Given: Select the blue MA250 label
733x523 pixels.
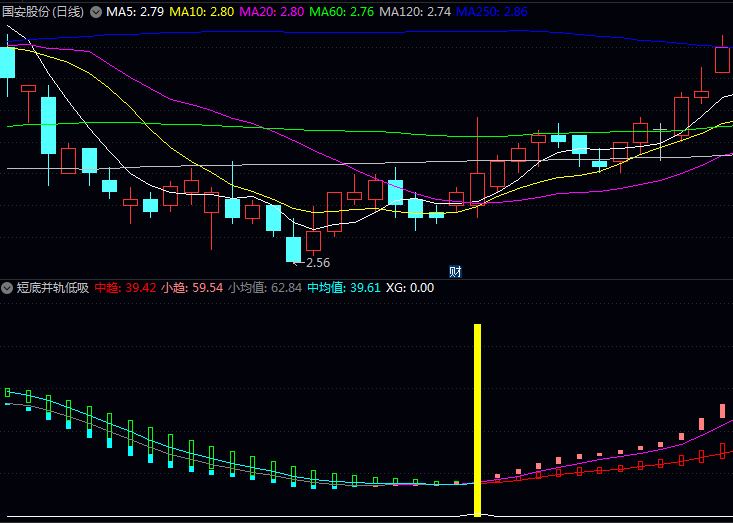Looking at the screenshot, I should pos(493,12).
